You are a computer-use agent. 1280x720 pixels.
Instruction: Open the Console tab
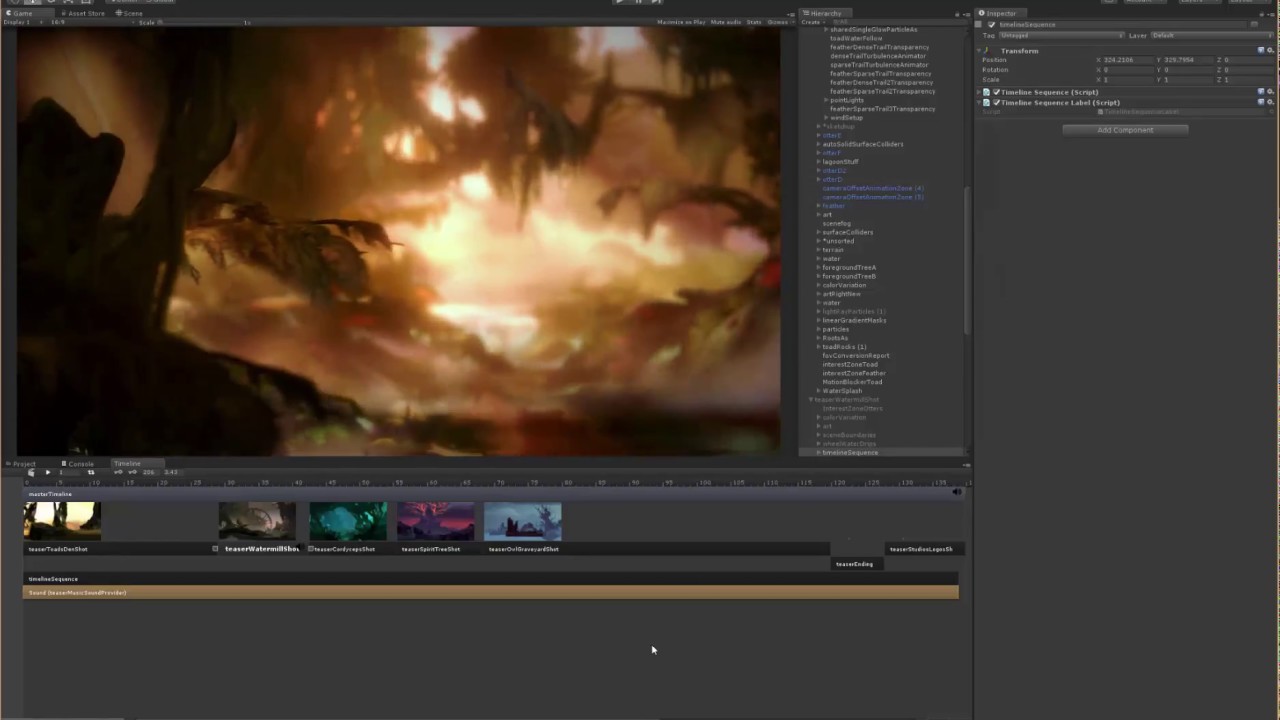[x=78, y=463]
